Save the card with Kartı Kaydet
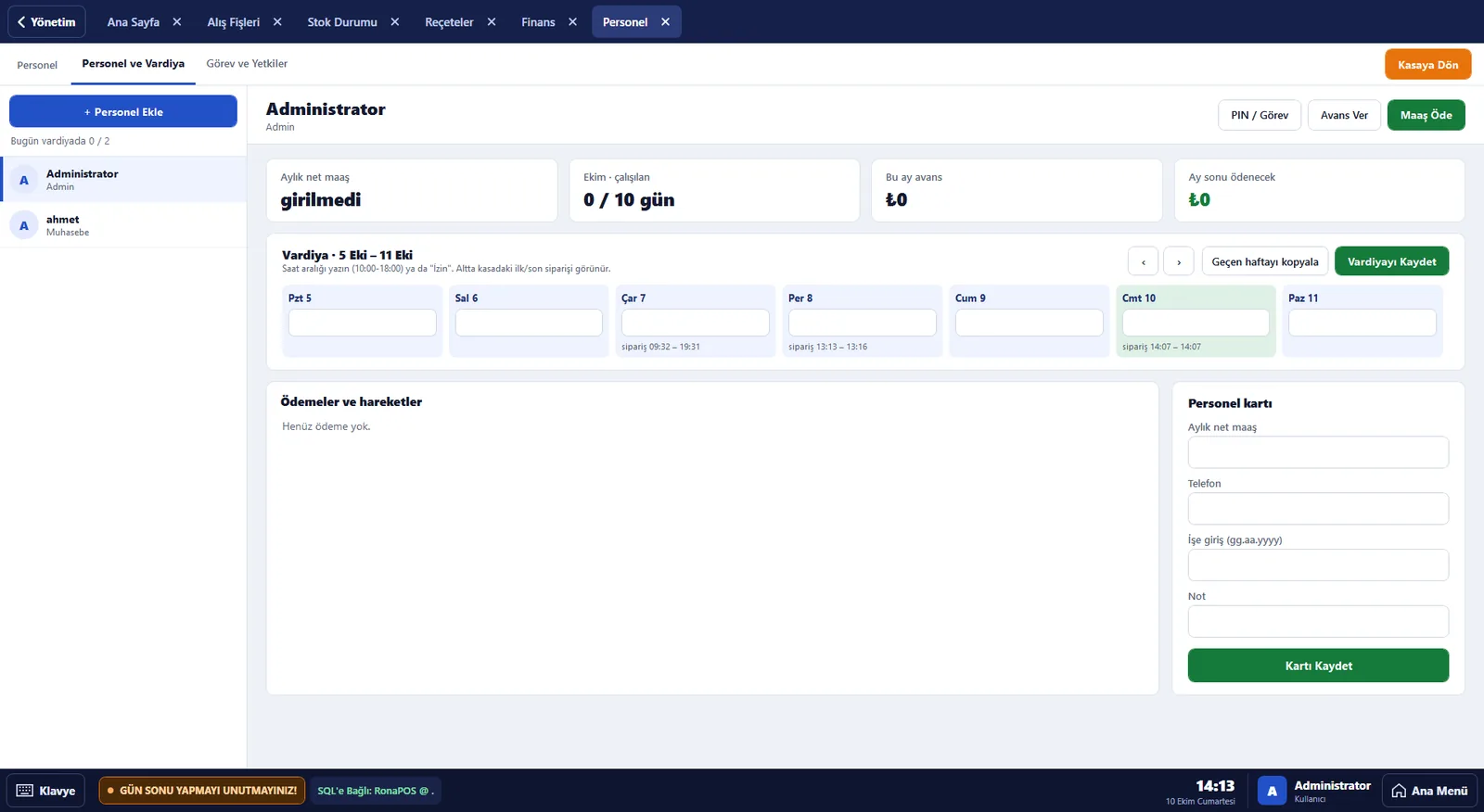Viewport: 1484px width, 812px height. [x=1318, y=666]
